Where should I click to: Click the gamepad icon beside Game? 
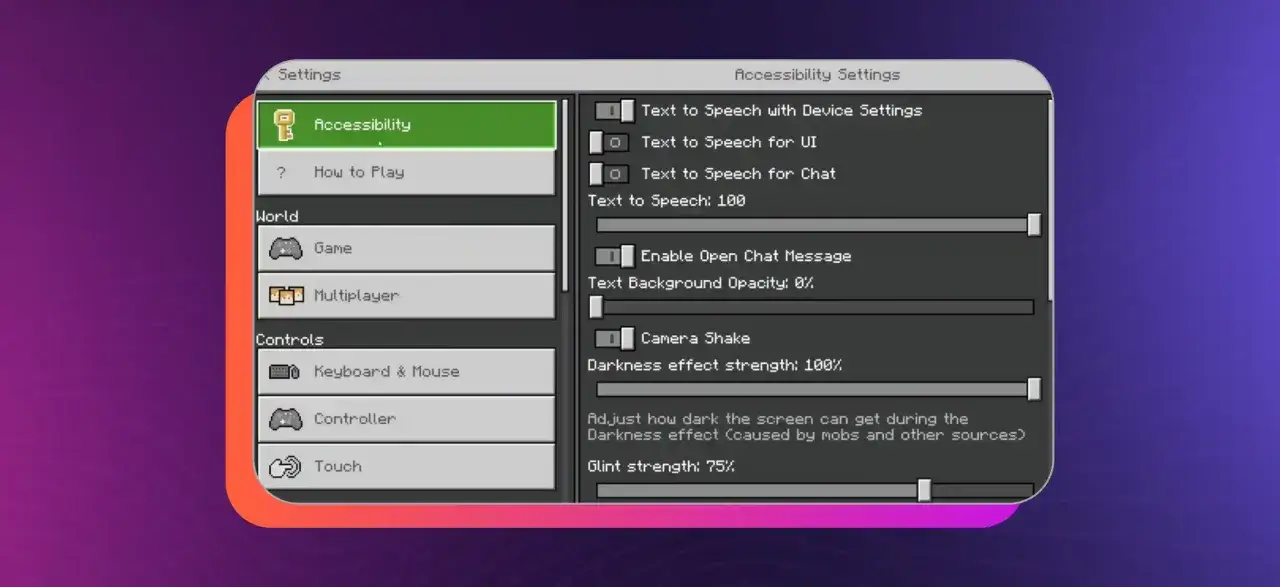pos(286,248)
